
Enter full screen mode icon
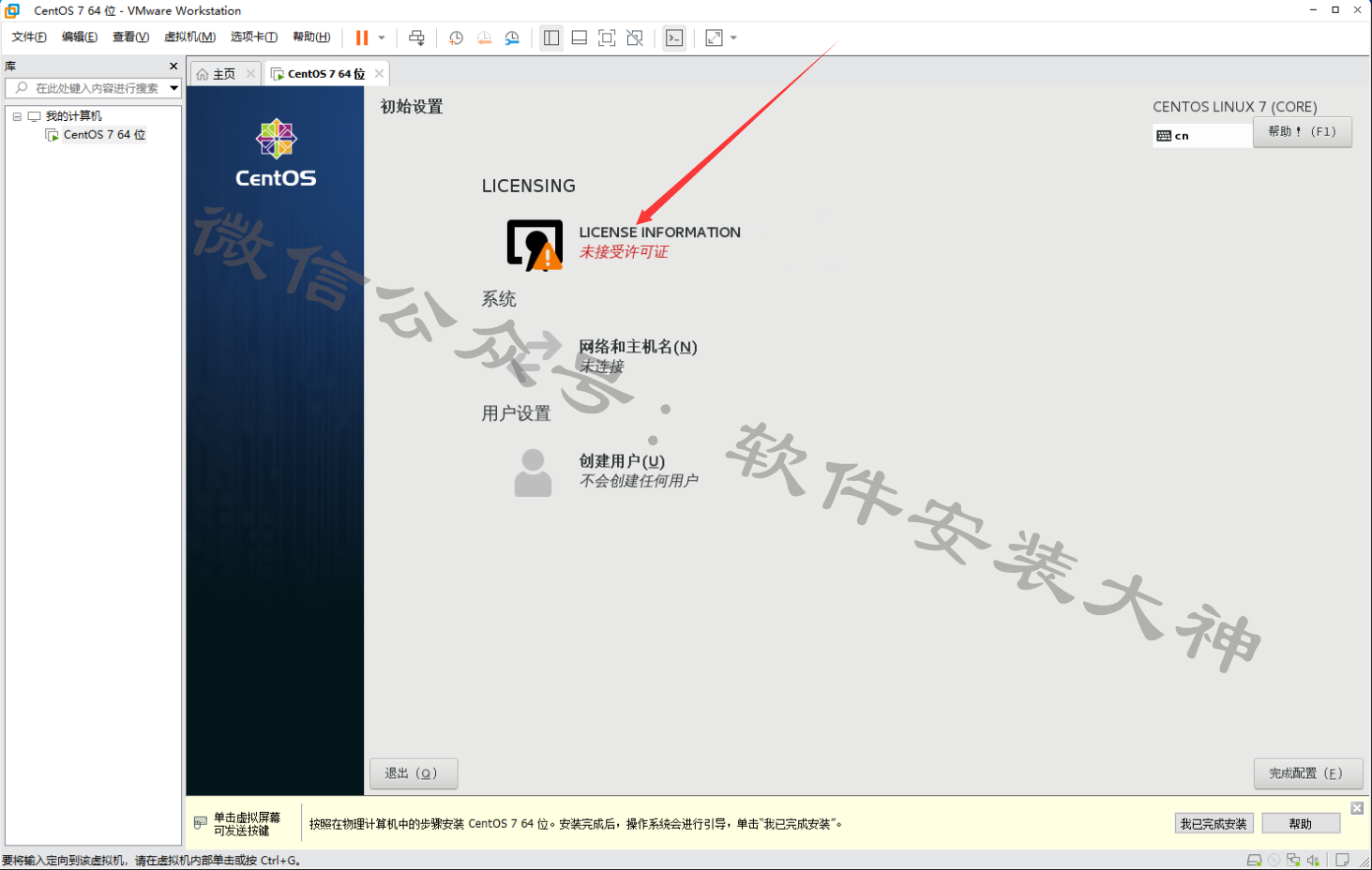(607, 37)
